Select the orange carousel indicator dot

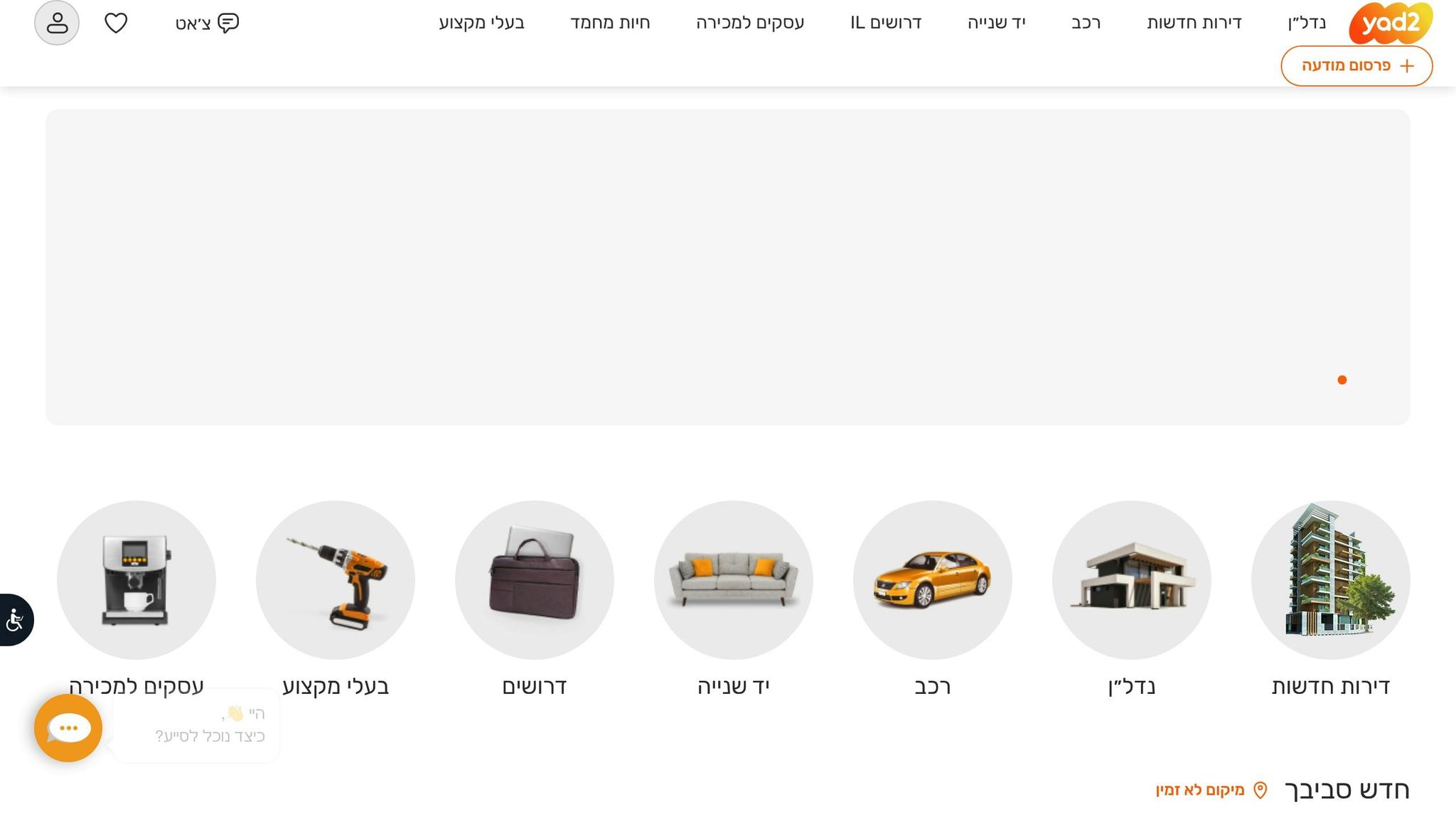(1342, 380)
